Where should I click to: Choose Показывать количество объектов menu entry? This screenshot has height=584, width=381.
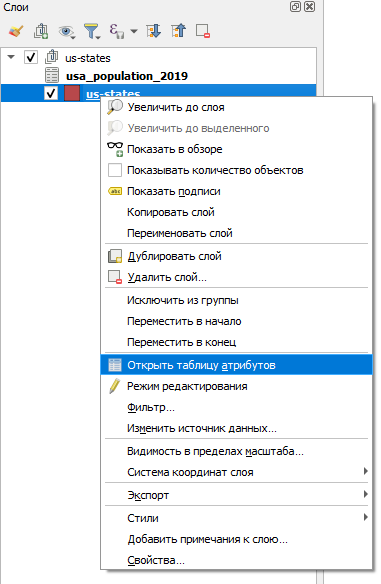236,170
